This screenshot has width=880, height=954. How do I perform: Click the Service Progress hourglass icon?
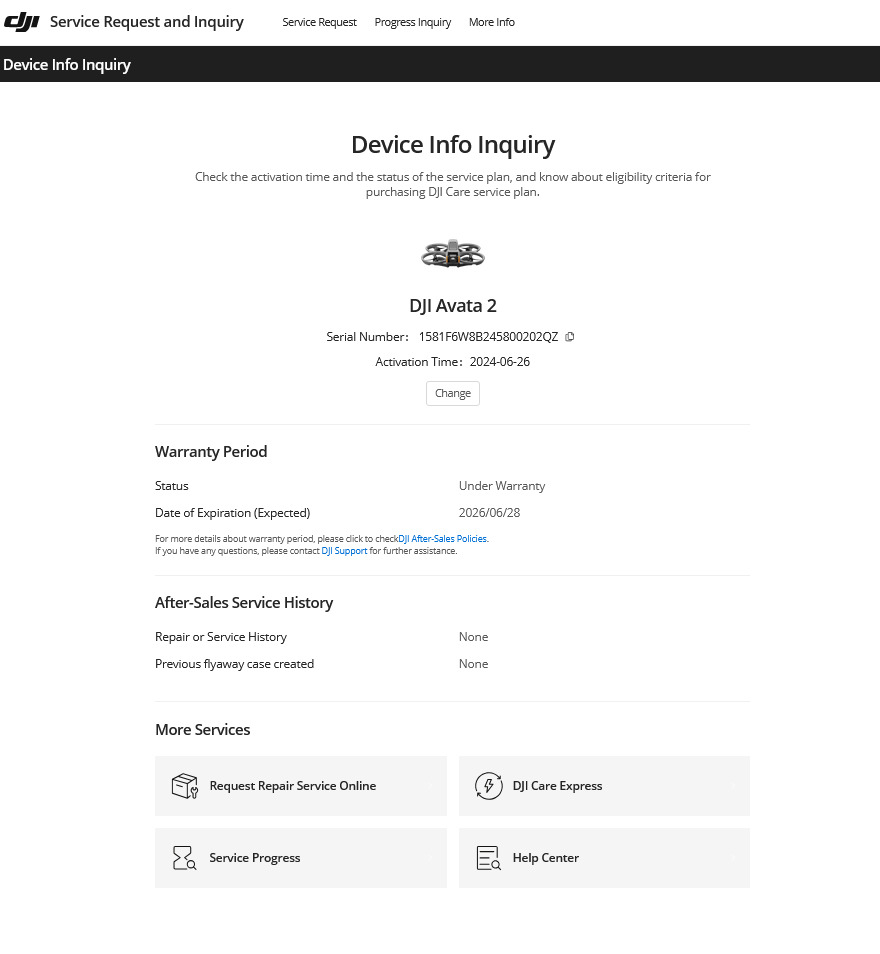tap(184, 857)
